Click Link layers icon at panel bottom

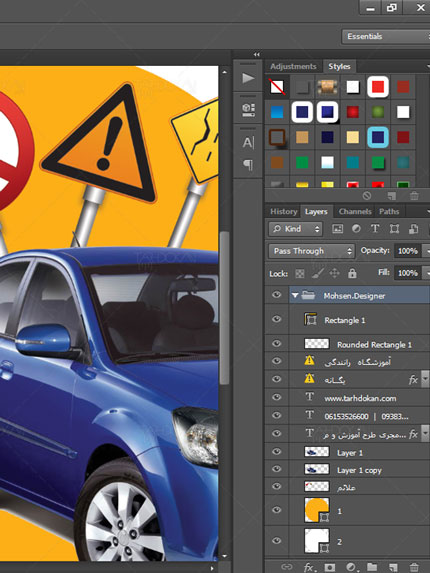click(x=287, y=567)
